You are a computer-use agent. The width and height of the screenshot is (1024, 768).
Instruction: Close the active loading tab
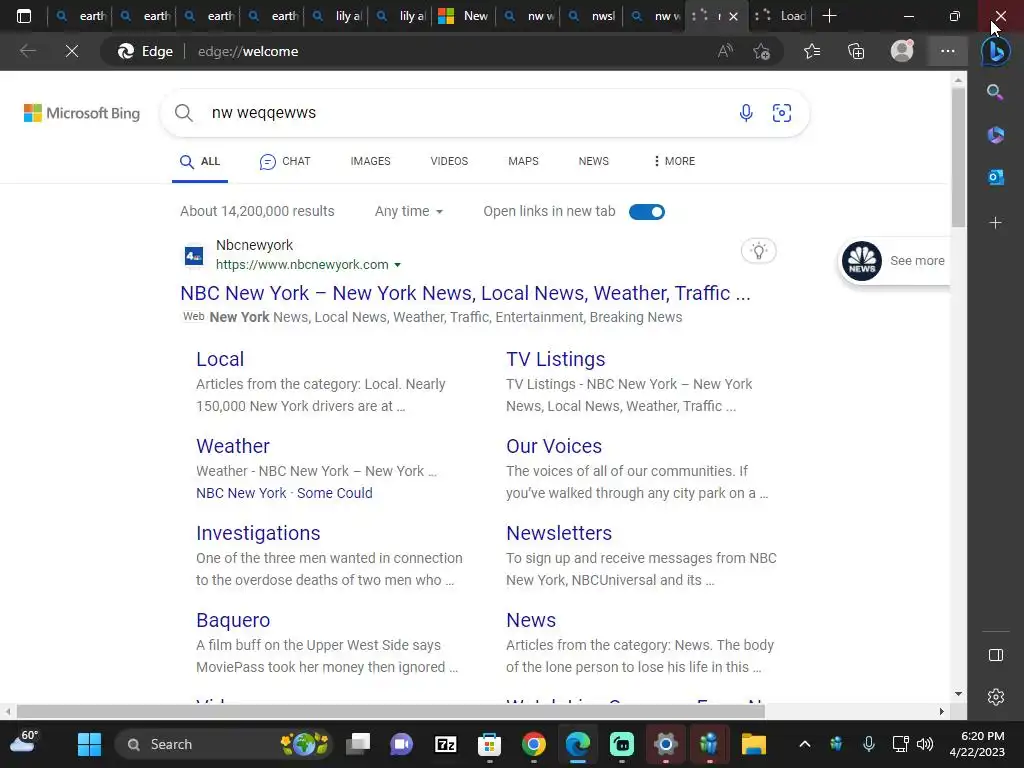[733, 16]
